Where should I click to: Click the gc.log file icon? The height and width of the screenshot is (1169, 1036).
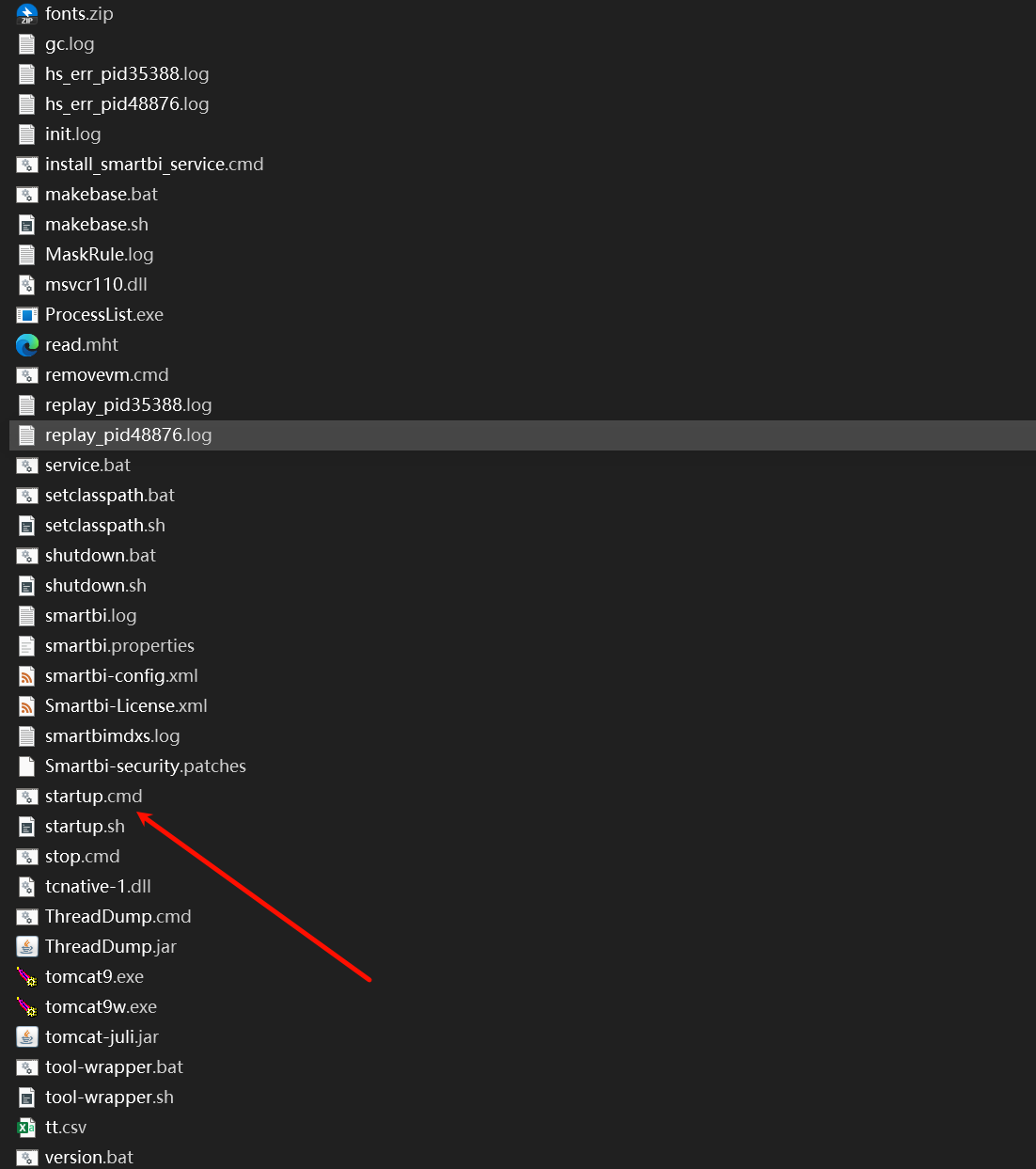27,44
